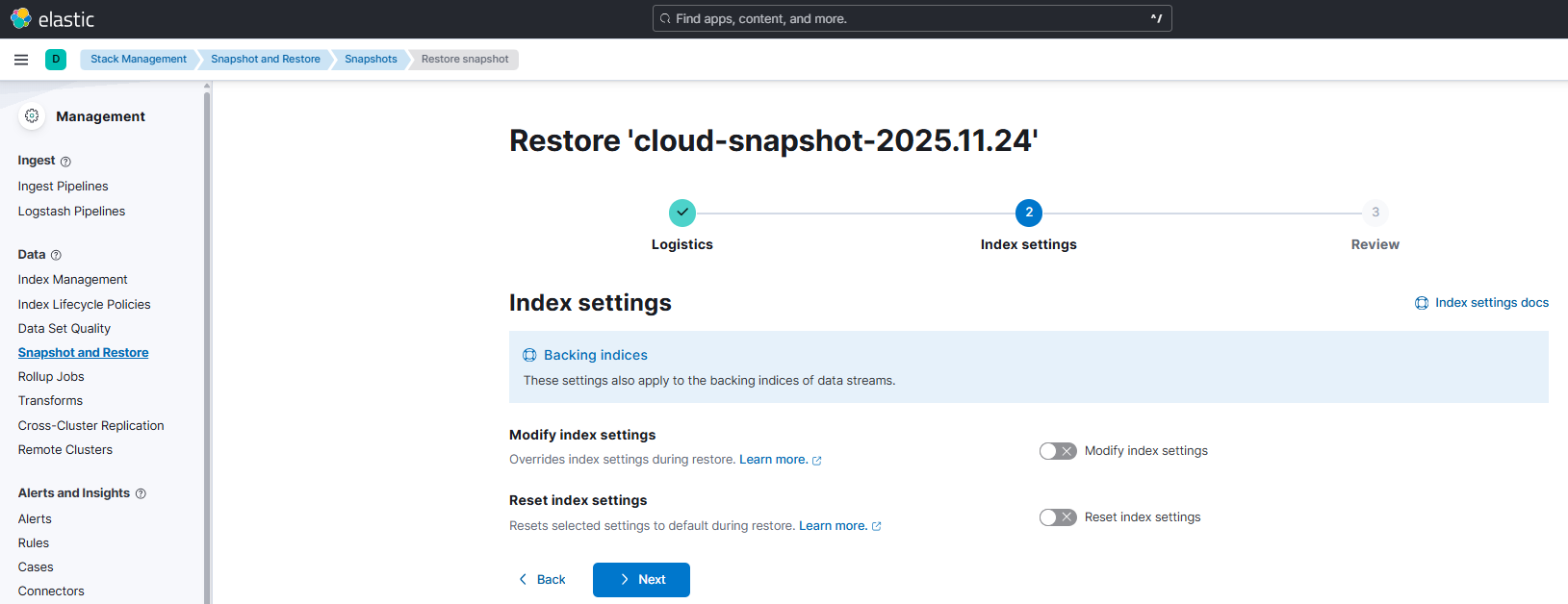Open the hamburger navigation menu
The height and width of the screenshot is (604, 1568).
(21, 60)
